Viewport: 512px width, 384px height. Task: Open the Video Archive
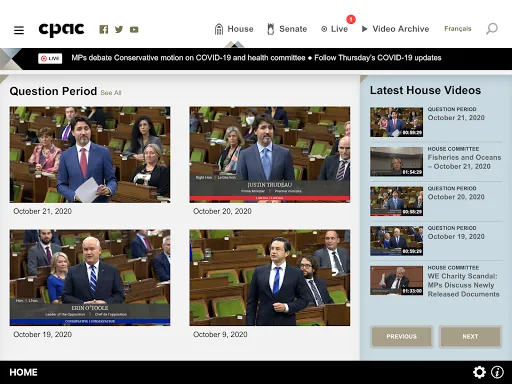[395, 29]
